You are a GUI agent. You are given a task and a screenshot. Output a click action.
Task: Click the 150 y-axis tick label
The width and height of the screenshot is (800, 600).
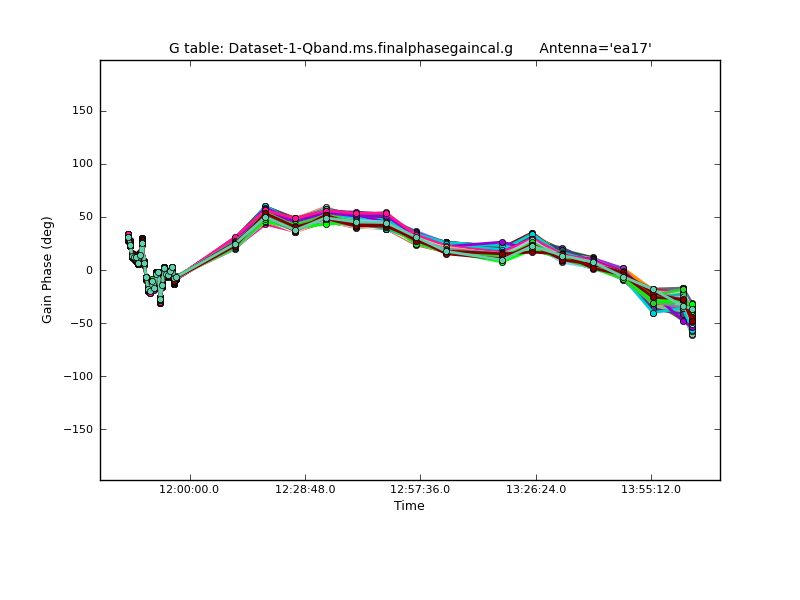(82, 111)
